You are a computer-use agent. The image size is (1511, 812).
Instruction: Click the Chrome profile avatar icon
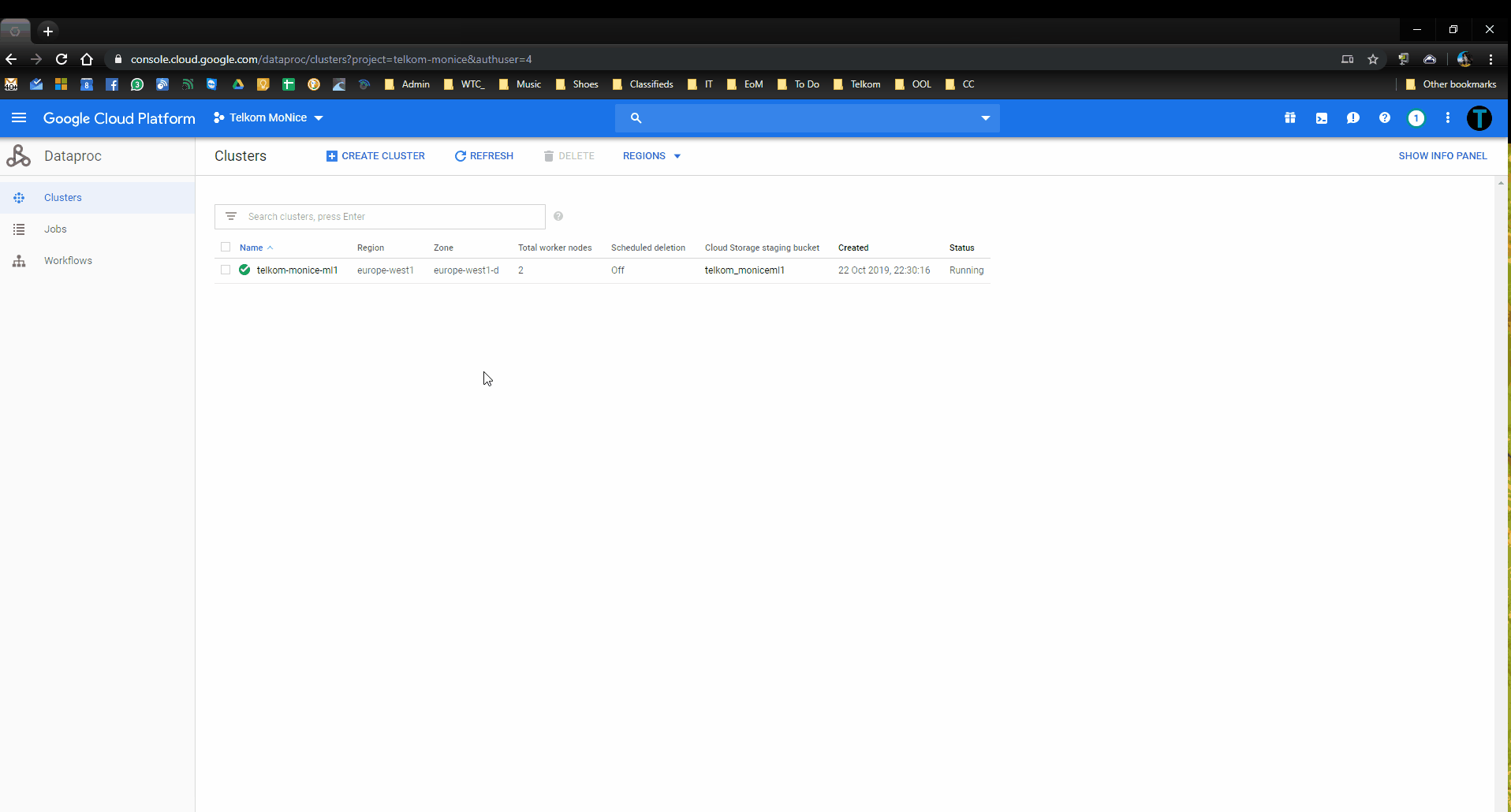click(1464, 59)
